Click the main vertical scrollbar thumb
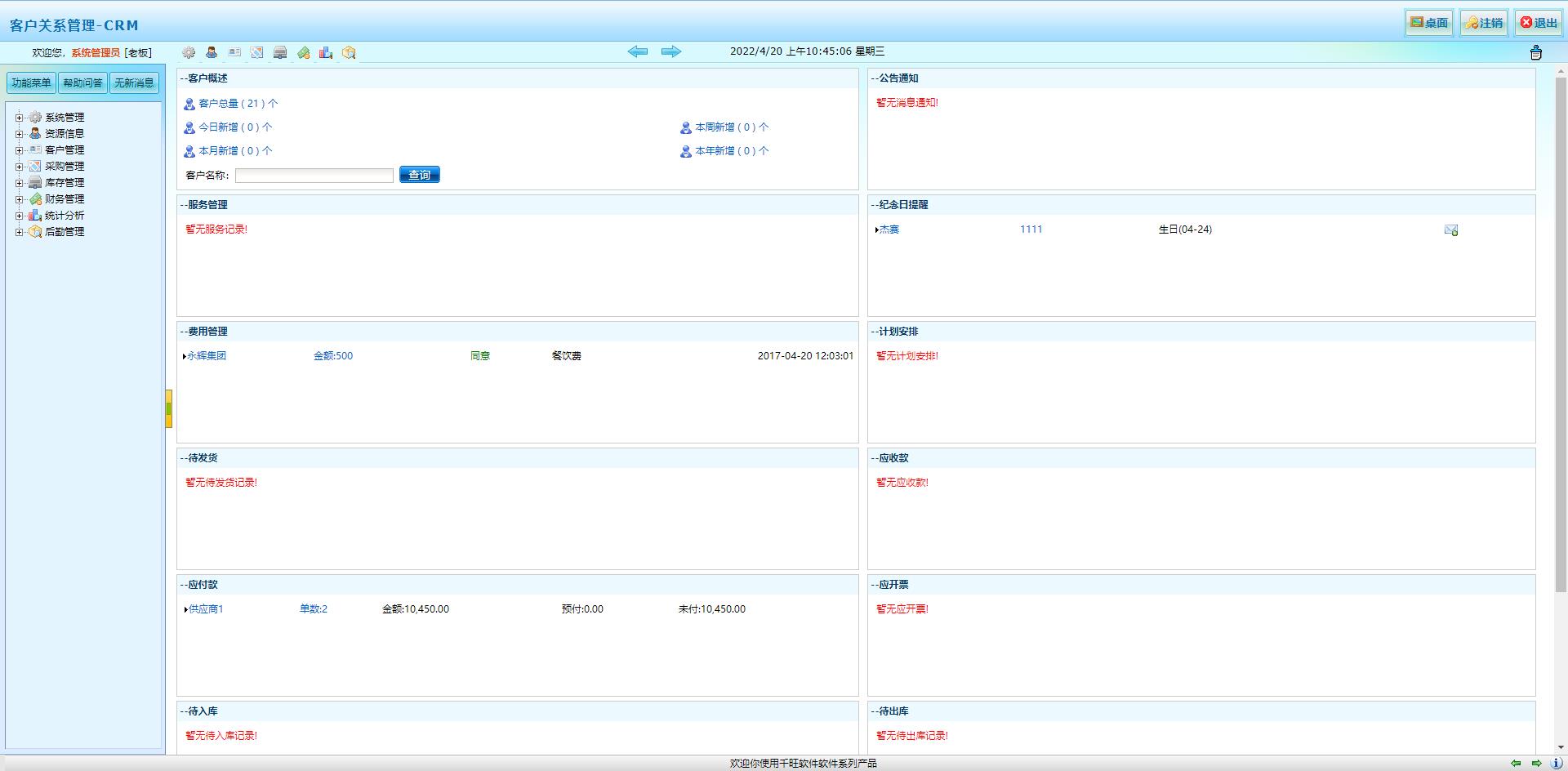The image size is (1568, 771). 1561,335
